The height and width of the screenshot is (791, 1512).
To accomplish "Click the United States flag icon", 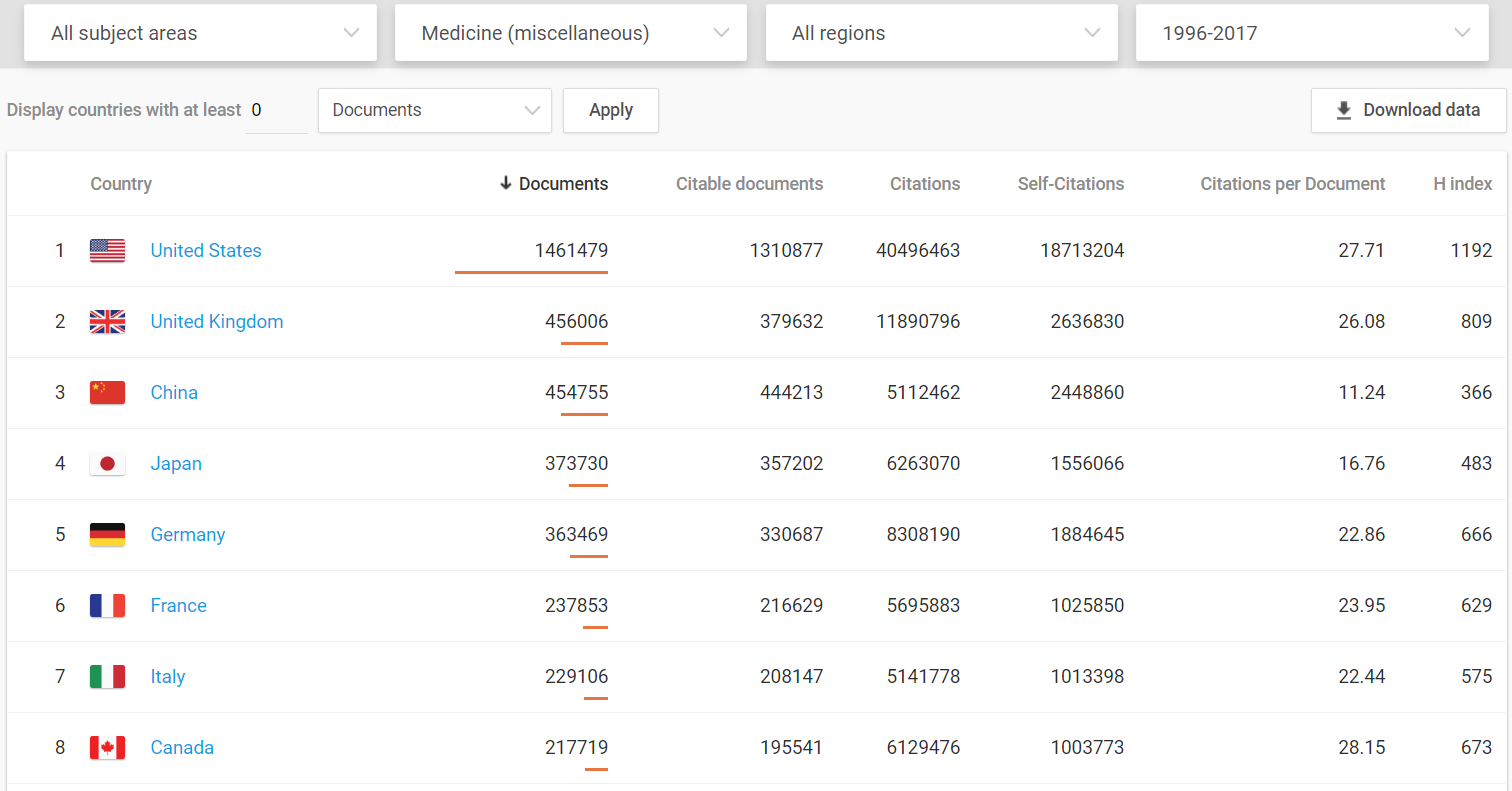I will [x=107, y=251].
